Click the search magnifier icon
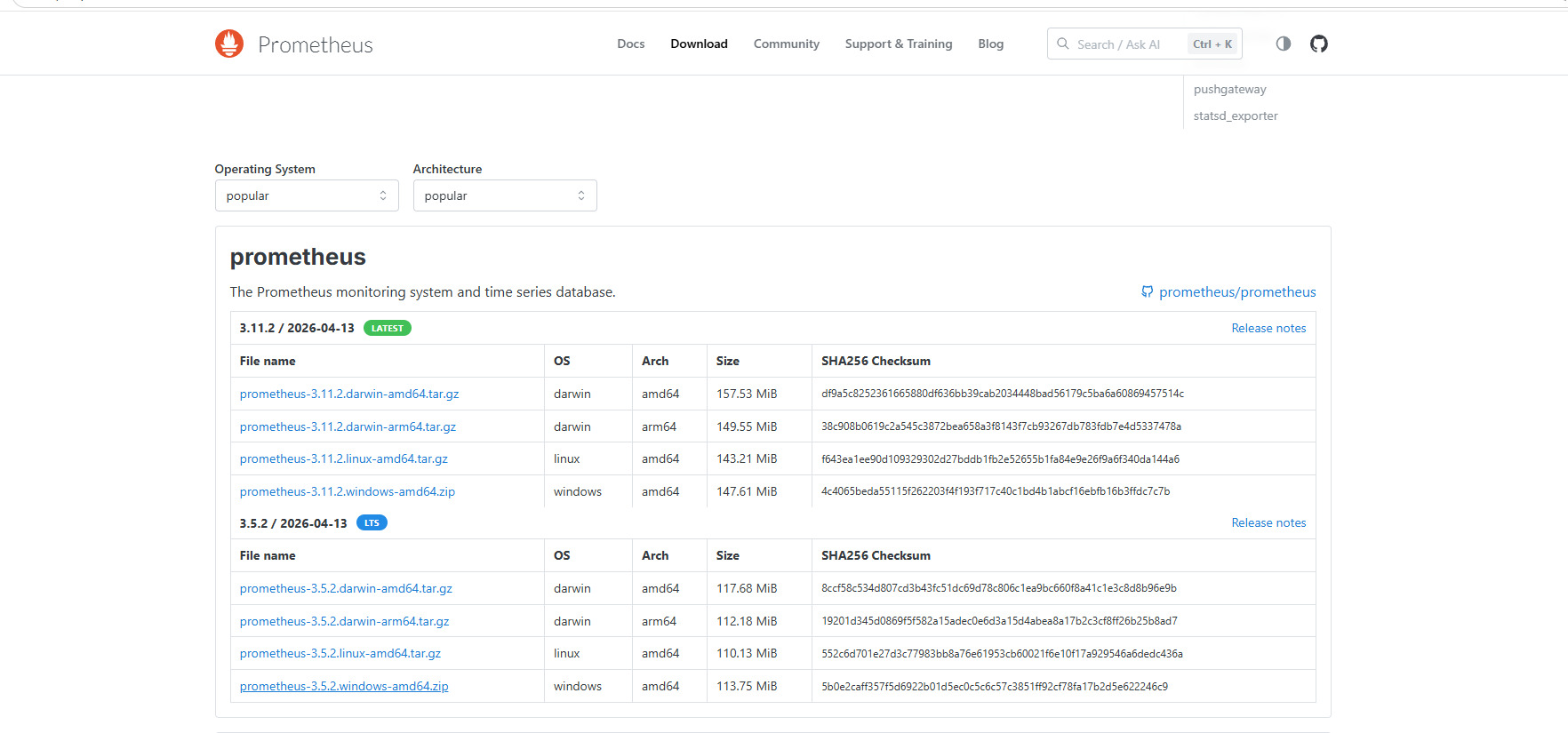The image size is (1568, 733). click(x=1062, y=44)
